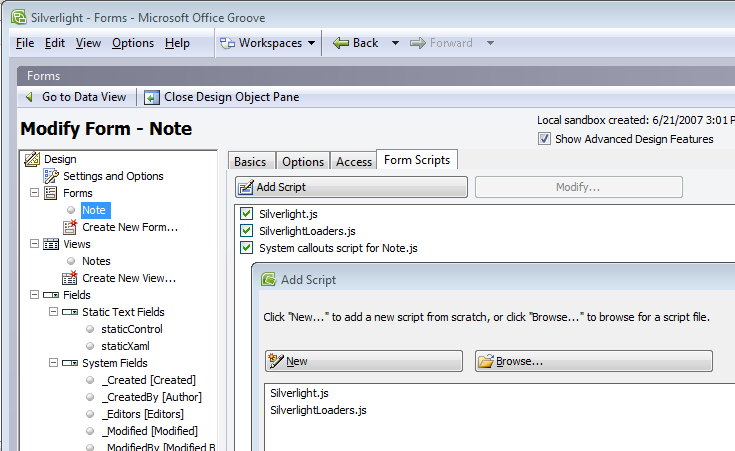Image resolution: width=735 pixels, height=451 pixels.
Task: Select SilverlightLoaders.js in Add Script list
Action: [318, 410]
